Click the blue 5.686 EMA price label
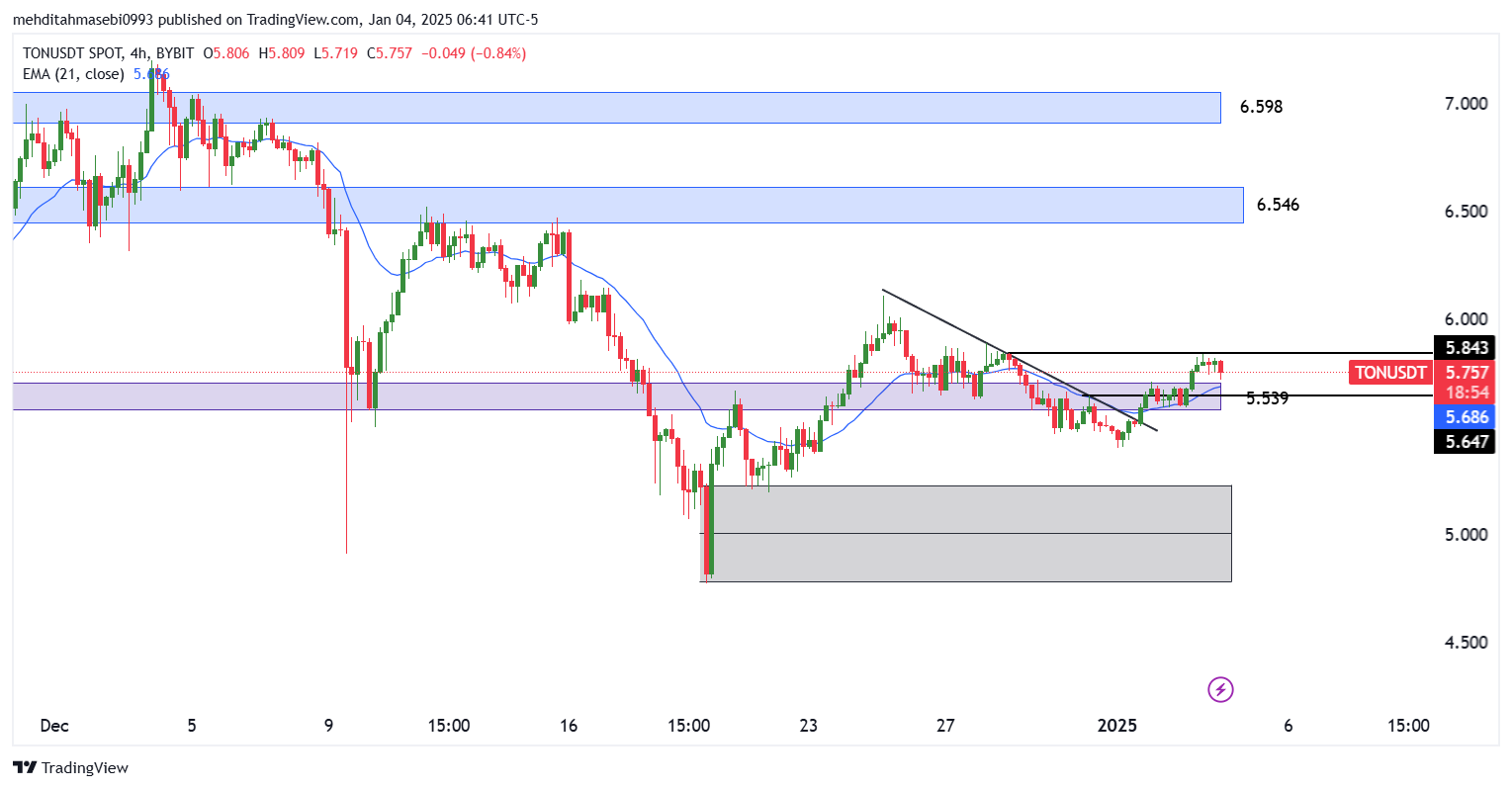The width and height of the screenshot is (1512, 789). coord(1467,417)
